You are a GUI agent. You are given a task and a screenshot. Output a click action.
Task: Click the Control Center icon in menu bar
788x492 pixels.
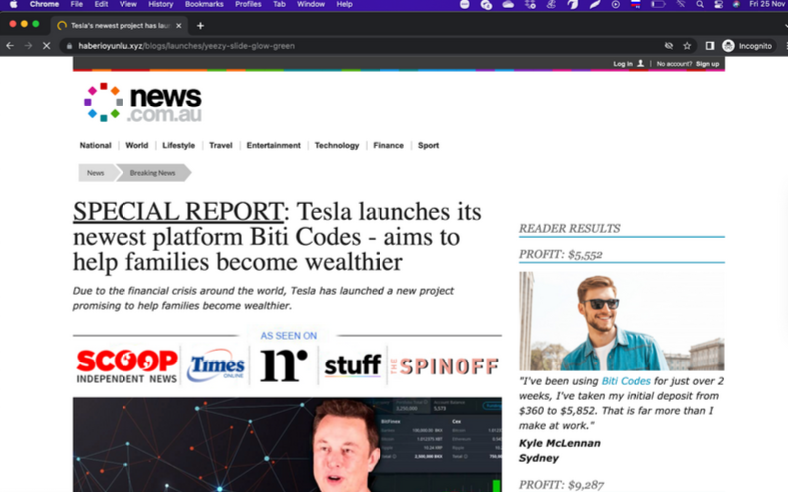click(x=718, y=4)
